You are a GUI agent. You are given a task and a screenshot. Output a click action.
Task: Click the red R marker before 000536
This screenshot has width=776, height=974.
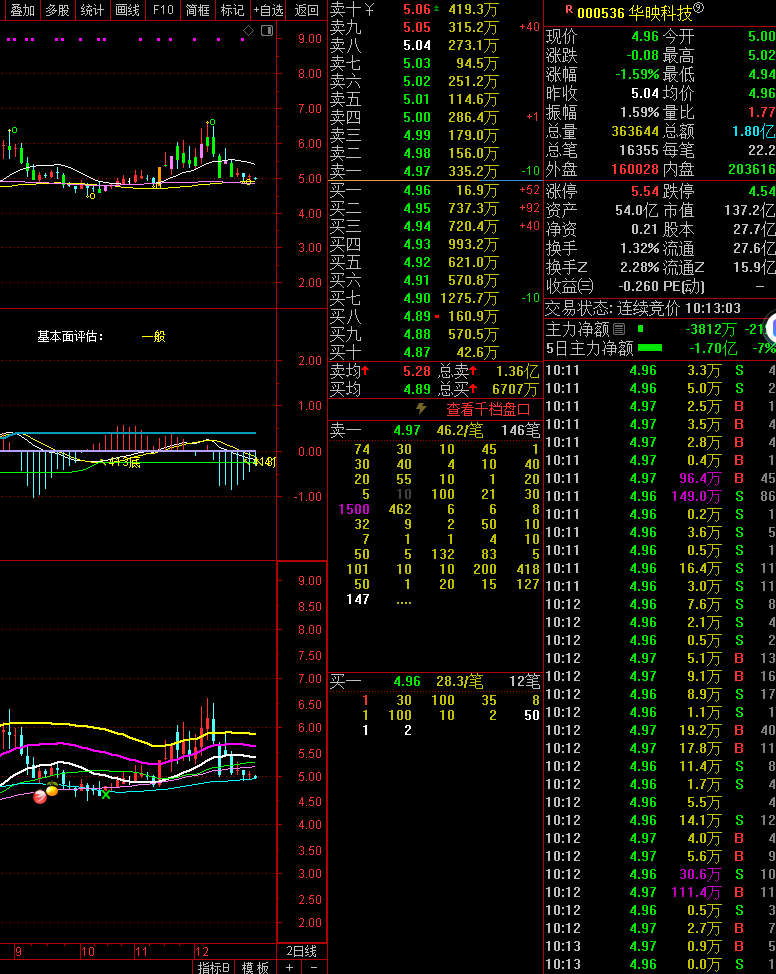[x=569, y=10]
